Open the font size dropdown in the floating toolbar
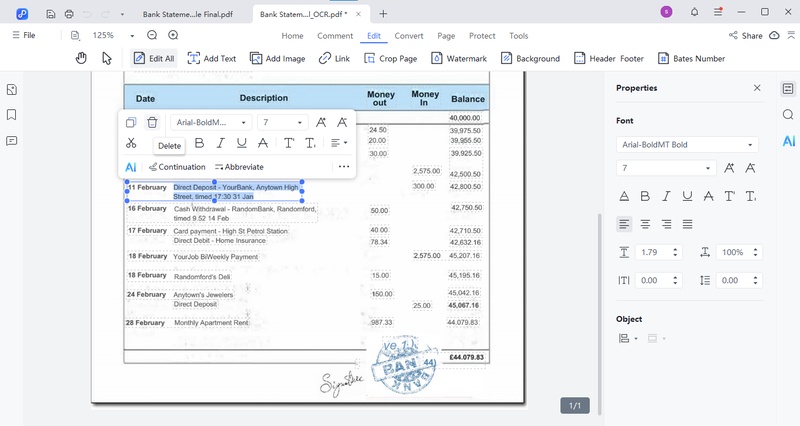The height and width of the screenshot is (426, 800). [x=283, y=122]
